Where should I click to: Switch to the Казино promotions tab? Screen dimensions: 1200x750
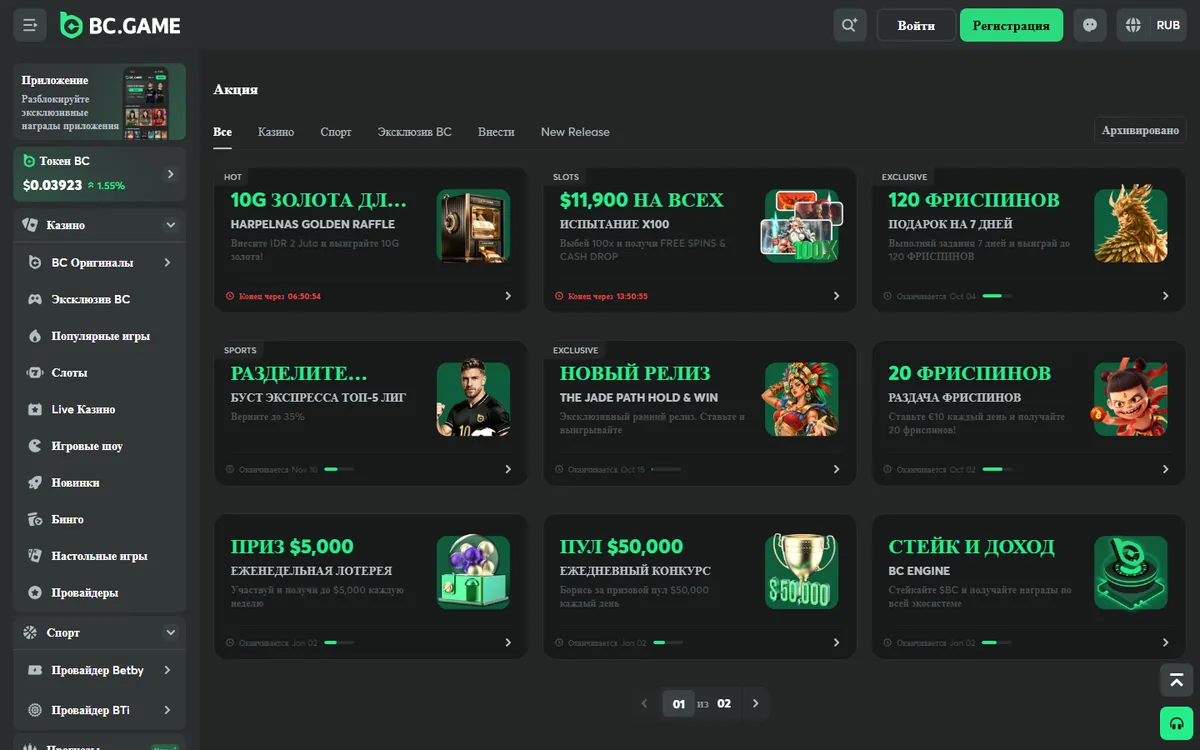click(276, 132)
